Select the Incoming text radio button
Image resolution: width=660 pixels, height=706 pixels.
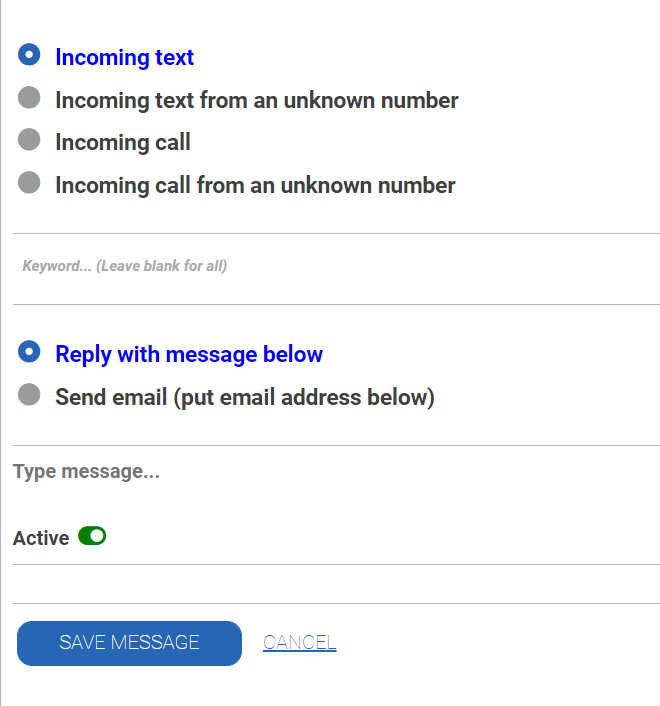click(29, 55)
